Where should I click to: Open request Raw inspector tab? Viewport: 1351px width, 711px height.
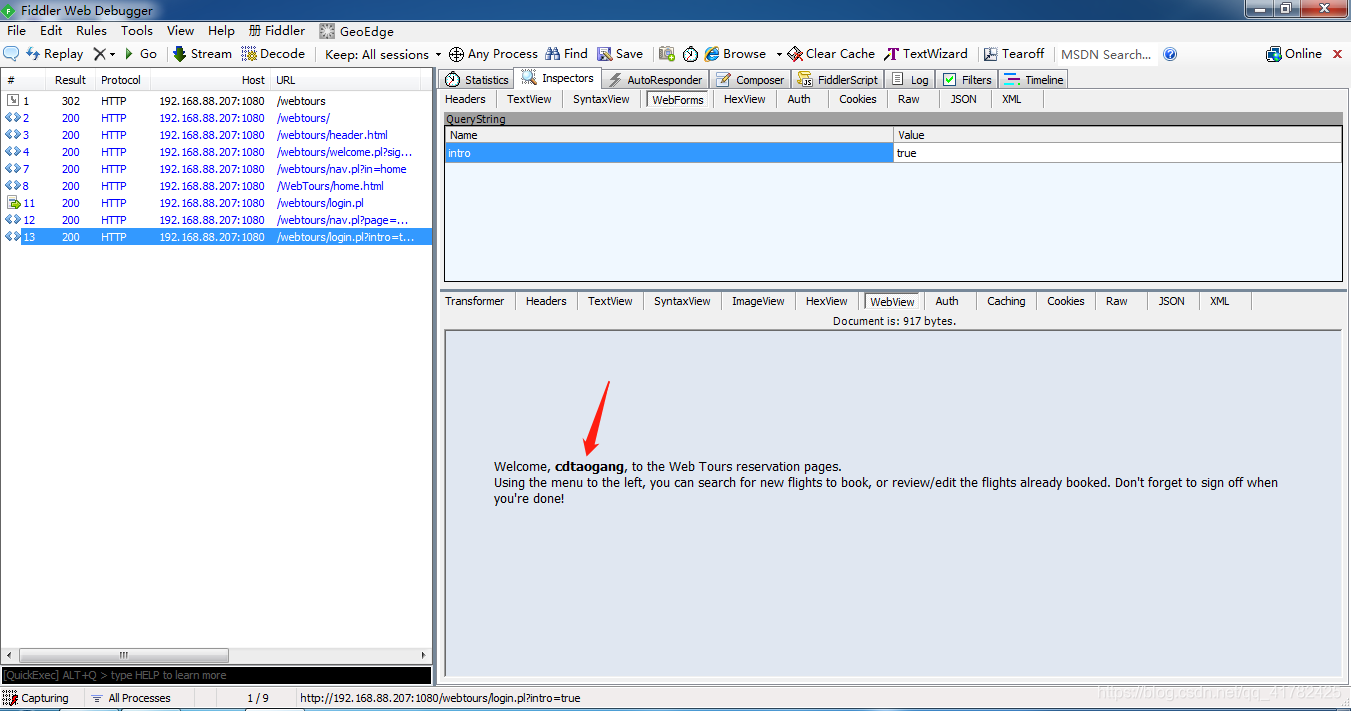tap(908, 99)
